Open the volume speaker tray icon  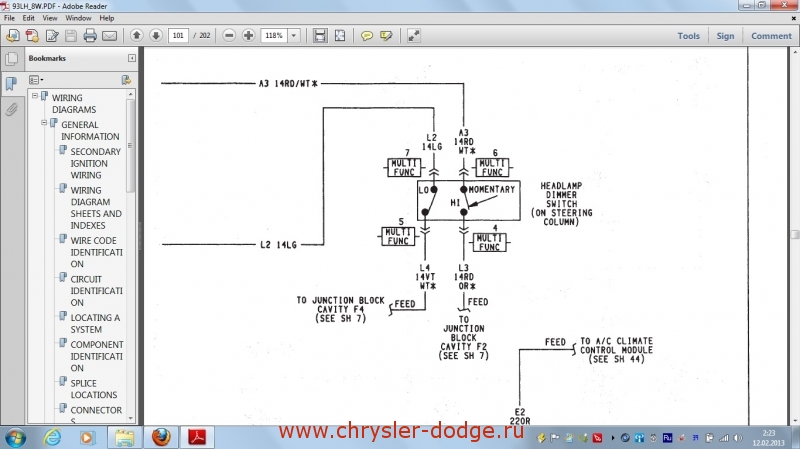(738, 438)
